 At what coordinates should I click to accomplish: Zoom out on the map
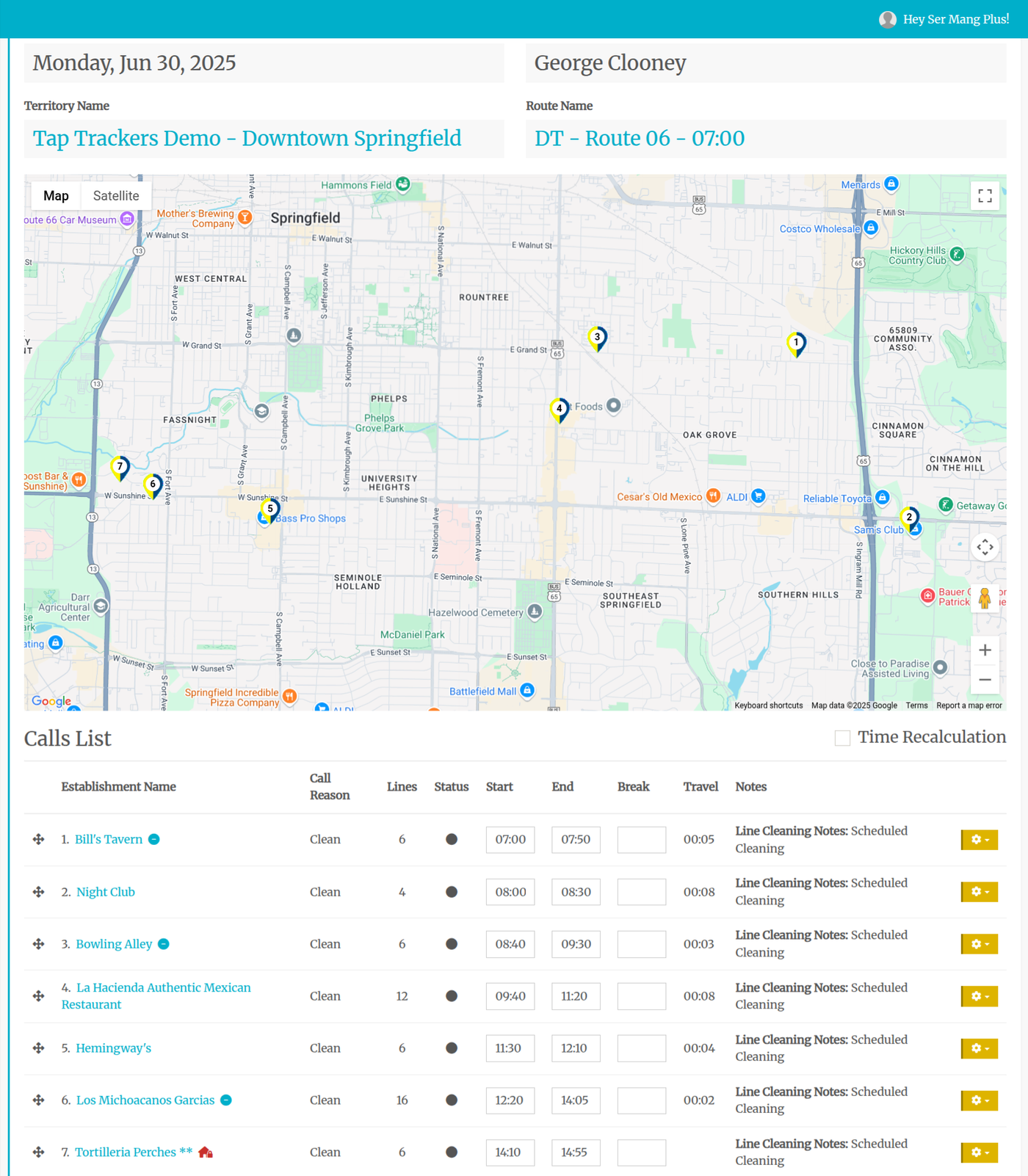coord(985,680)
